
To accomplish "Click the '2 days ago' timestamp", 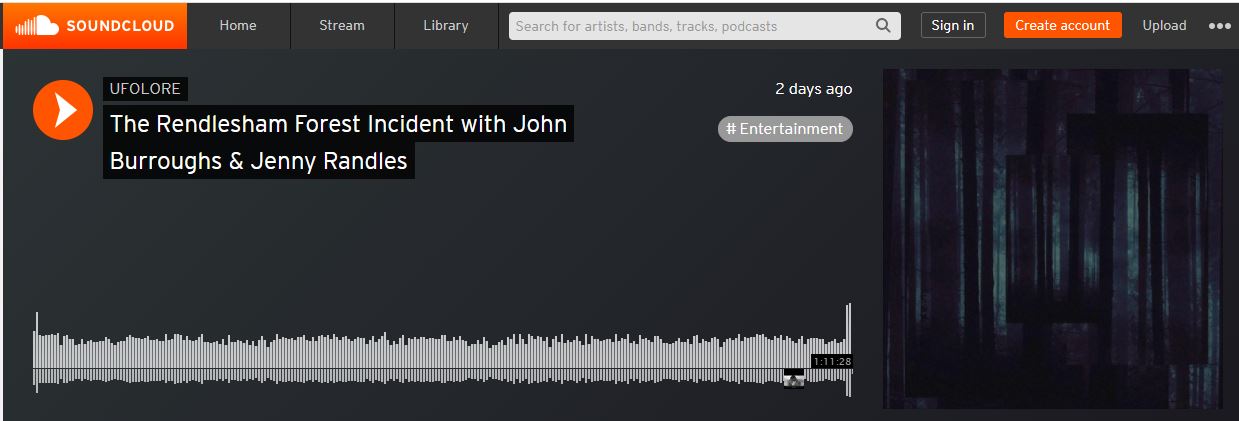I will 813,89.
